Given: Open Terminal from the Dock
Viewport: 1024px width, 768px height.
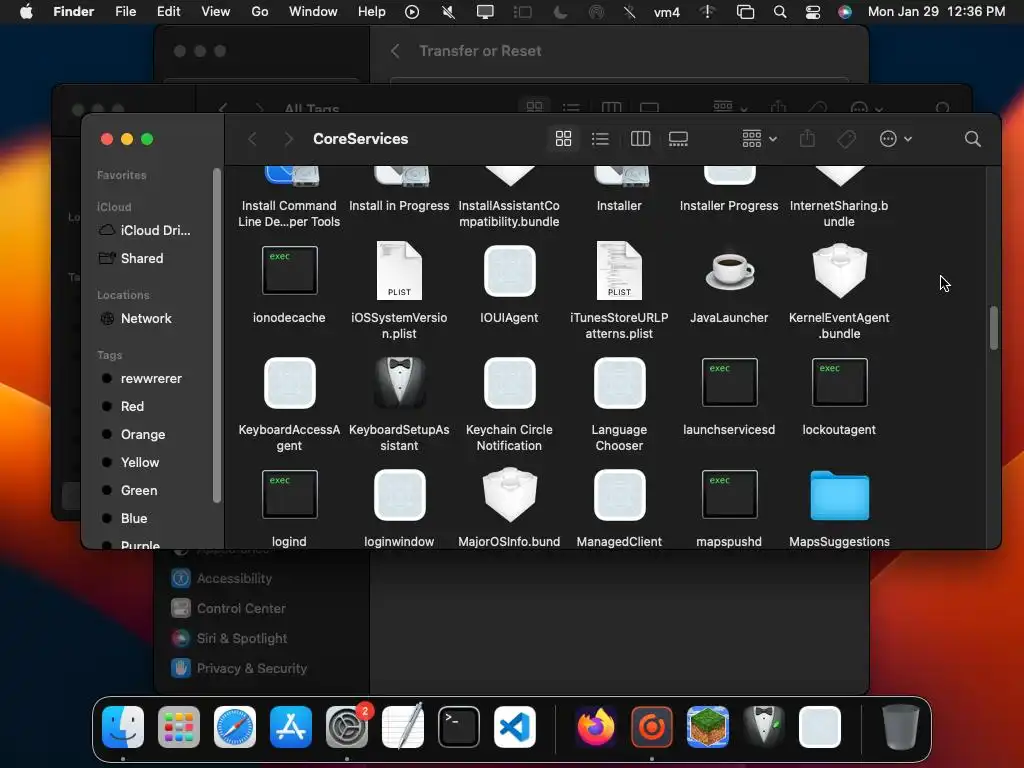Looking at the screenshot, I should pos(458,727).
